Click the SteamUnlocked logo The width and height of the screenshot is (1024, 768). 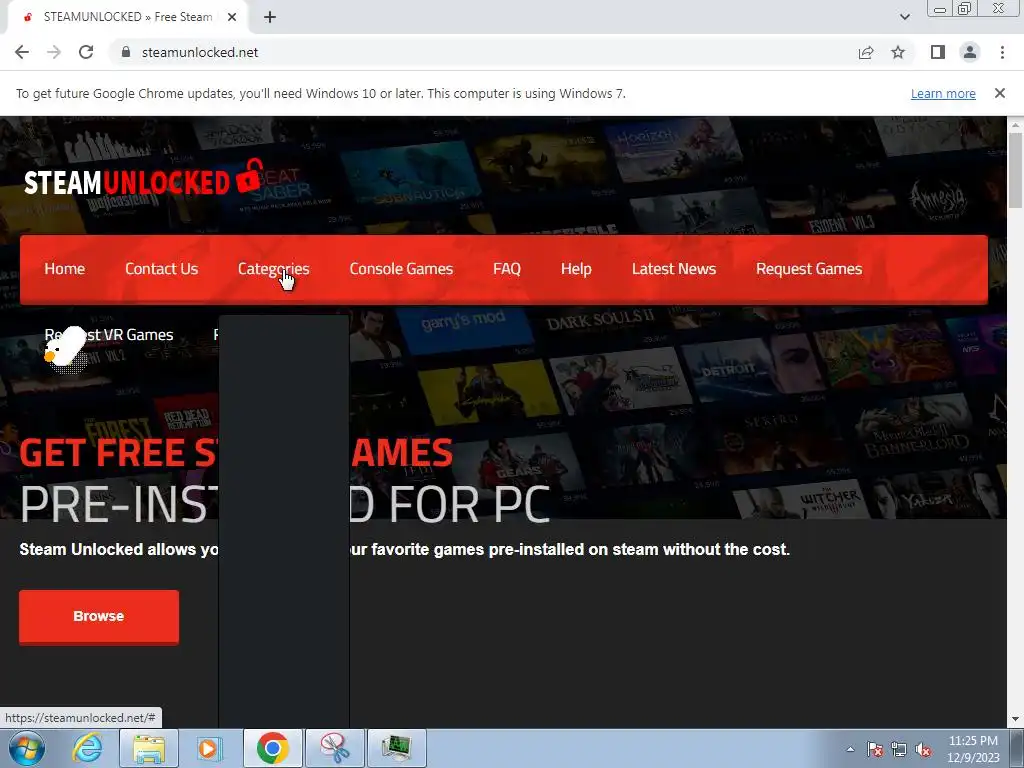pos(144,178)
